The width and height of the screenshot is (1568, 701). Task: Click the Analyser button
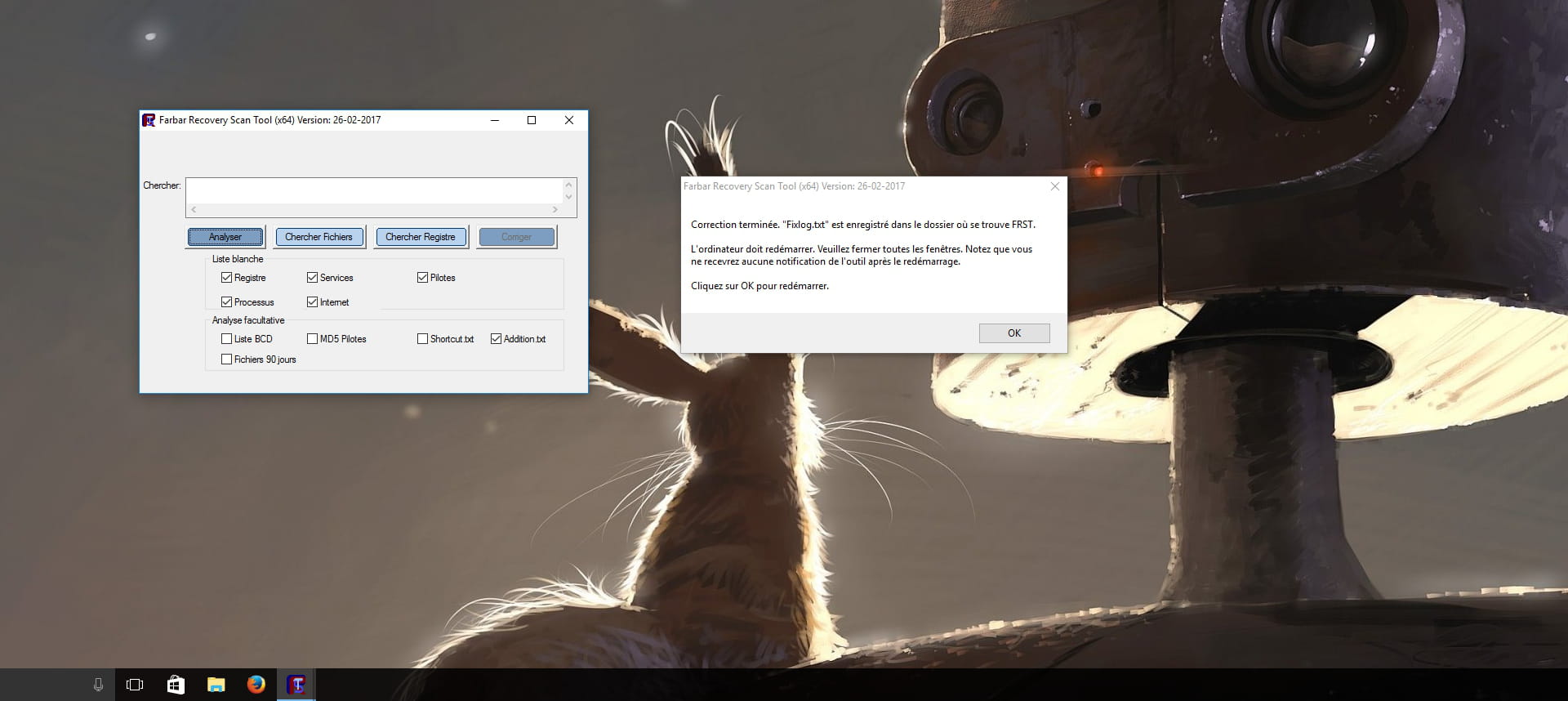225,237
